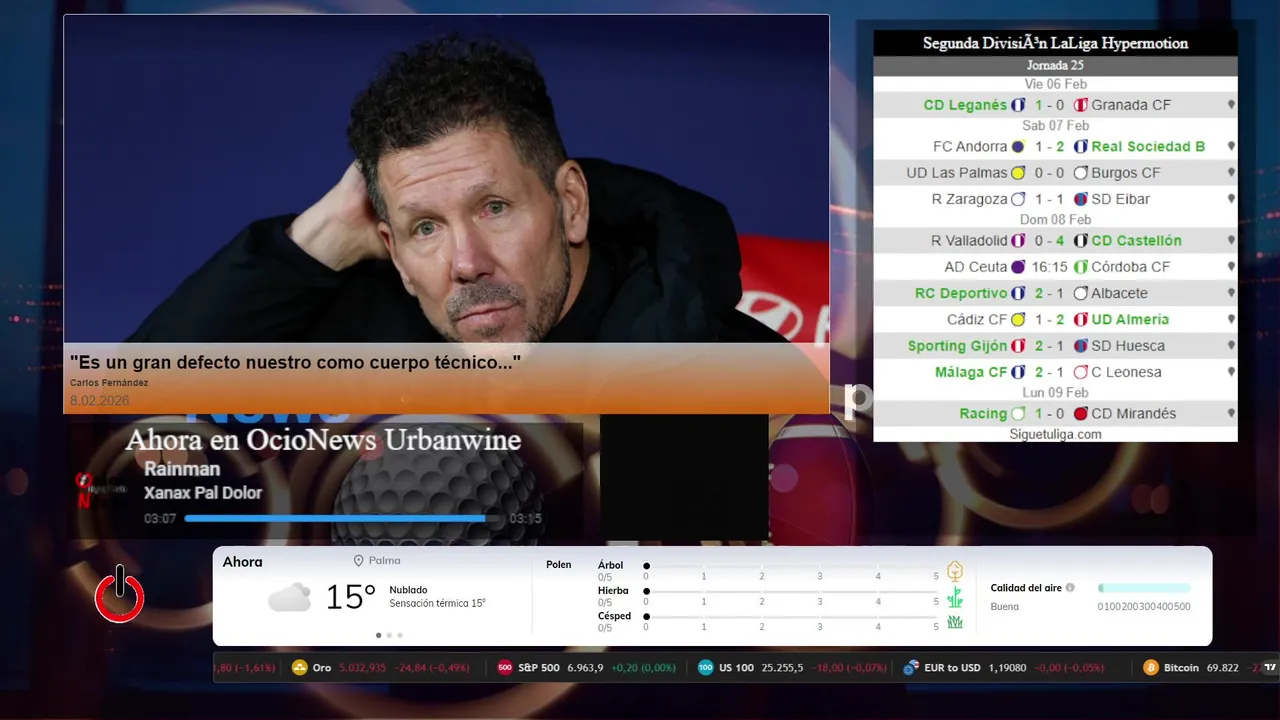Viewport: 1280px width, 720px height.
Task: Click the CD Leganés club crest
Action: [x=1018, y=105]
